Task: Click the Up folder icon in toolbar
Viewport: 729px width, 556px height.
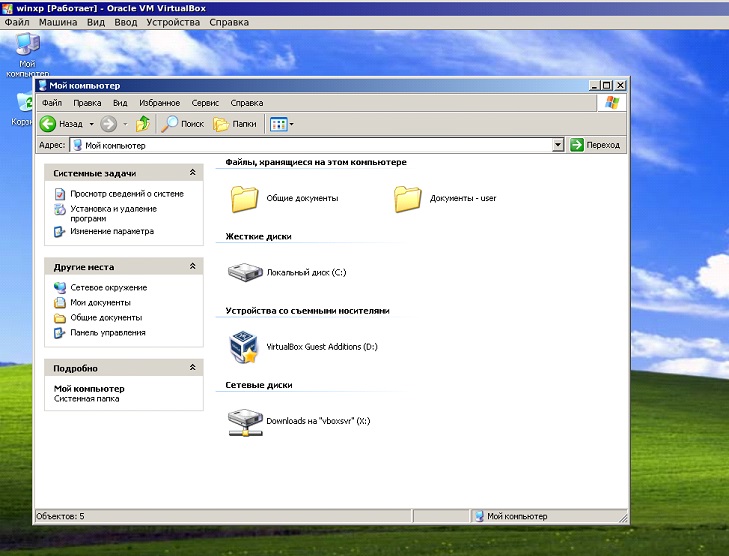Action: [x=143, y=124]
